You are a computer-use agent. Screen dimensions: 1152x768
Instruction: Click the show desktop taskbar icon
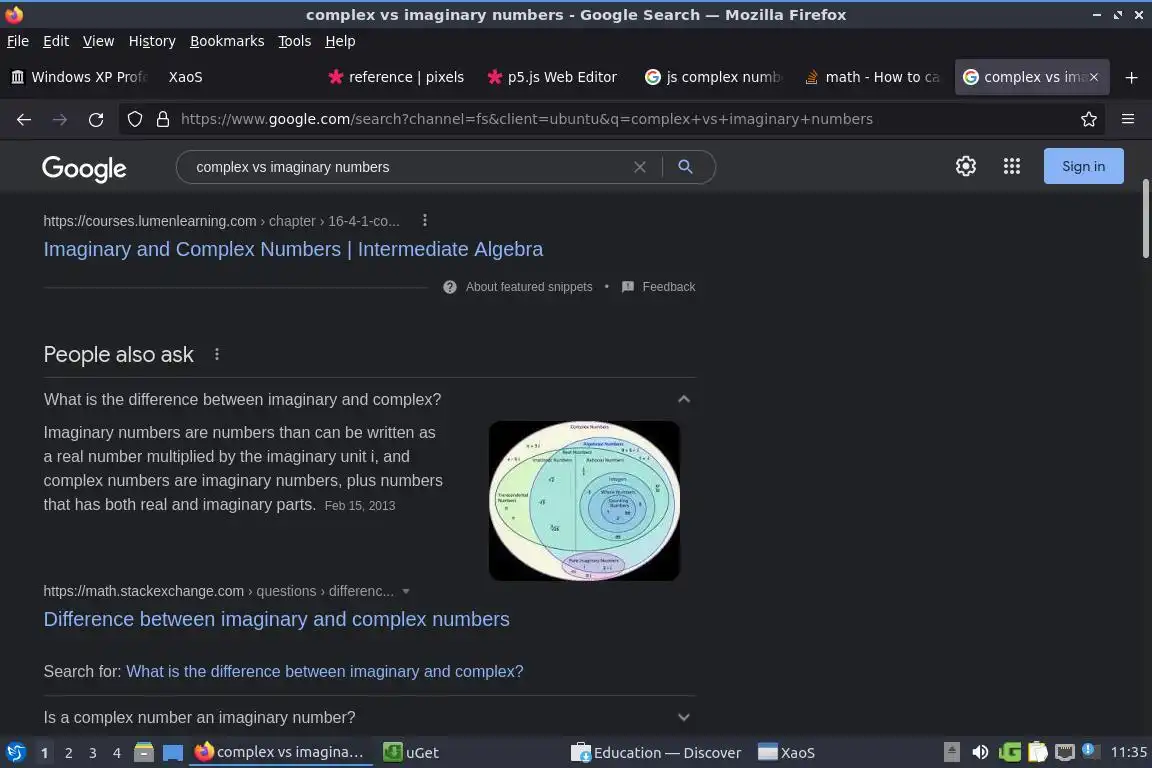(173, 752)
